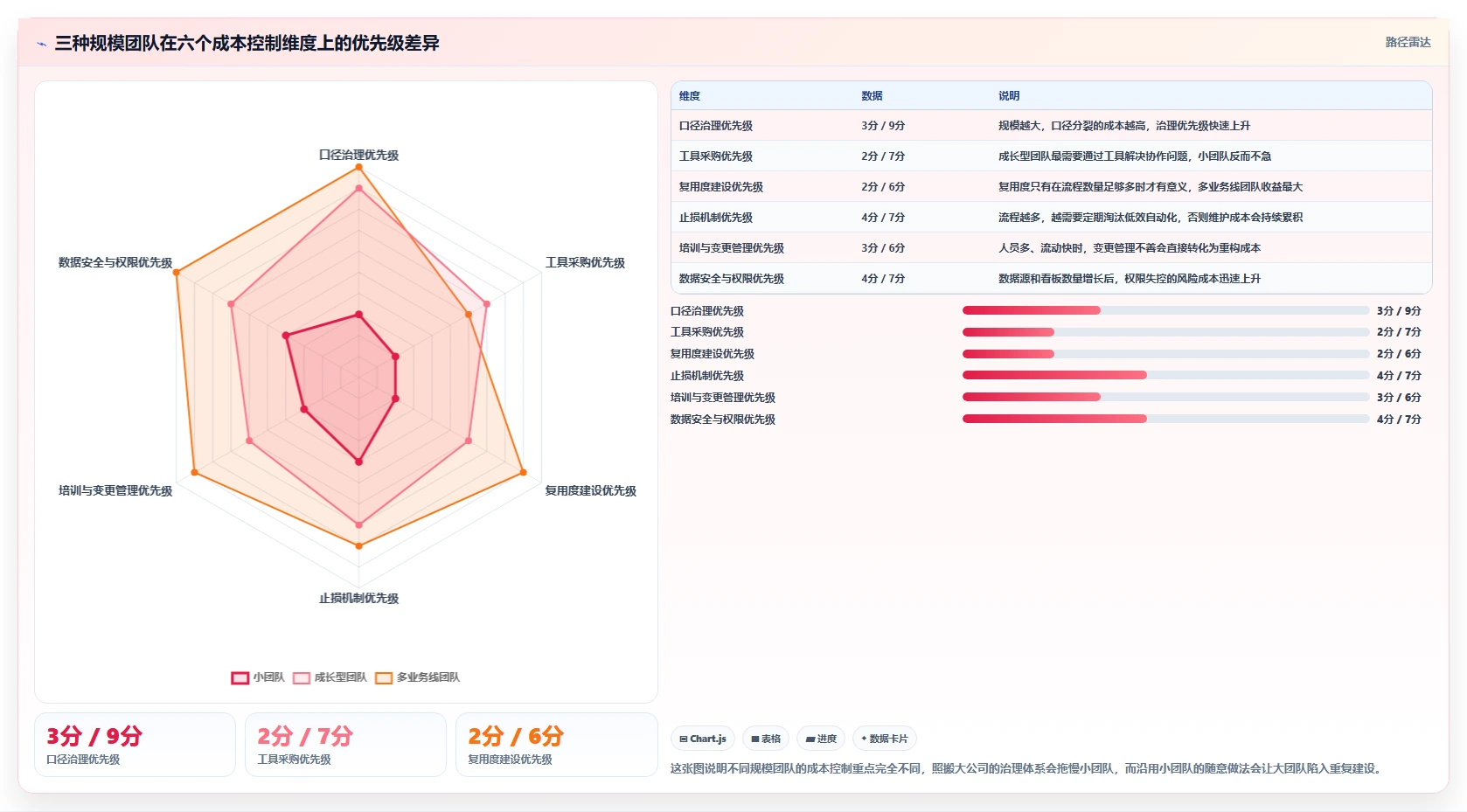
Task: Click 3分 / 6分 in the table's 培训与变更管理优先级 row
Action: tap(883, 248)
